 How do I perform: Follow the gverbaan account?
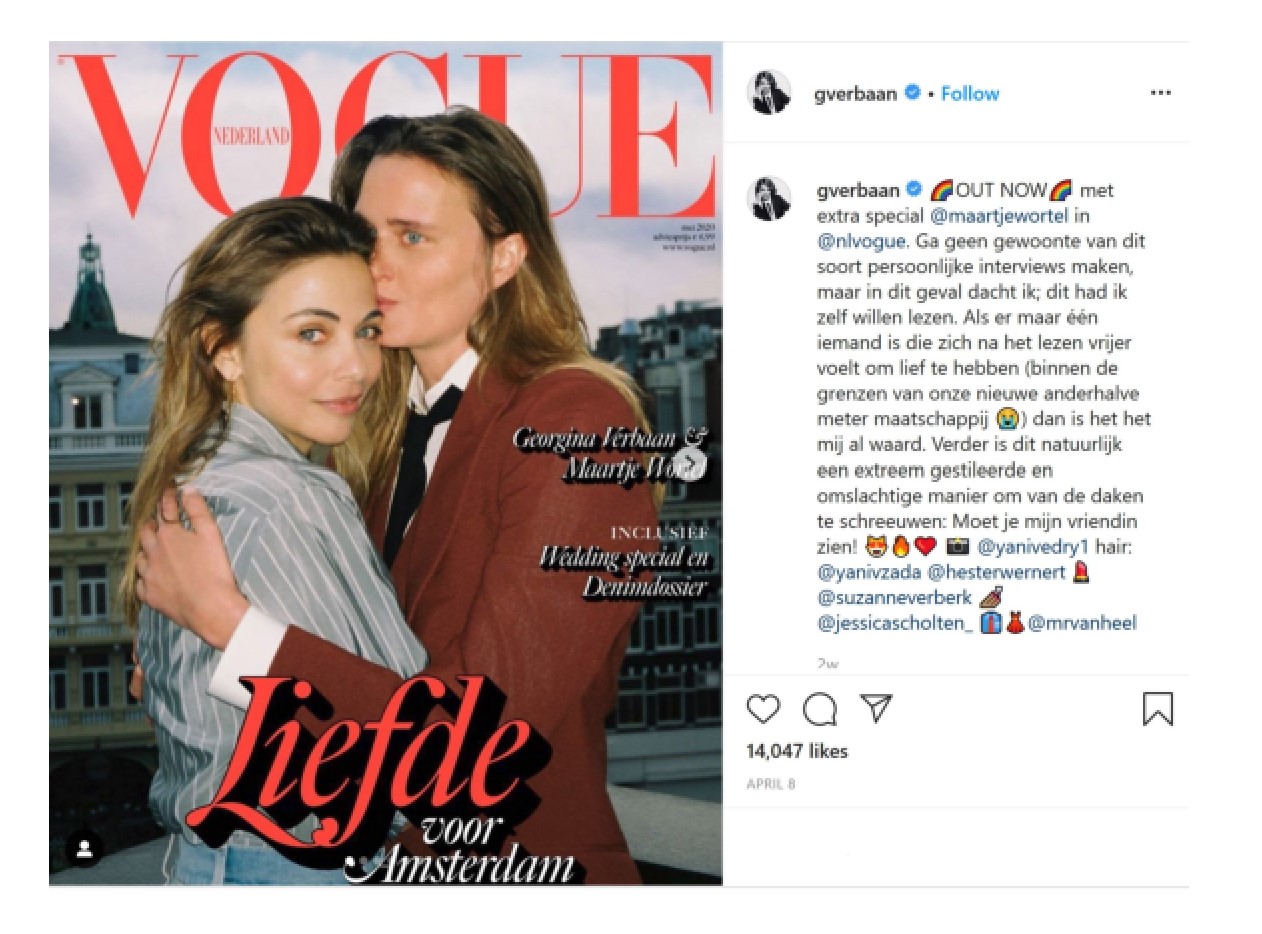pyautogui.click(x=970, y=93)
